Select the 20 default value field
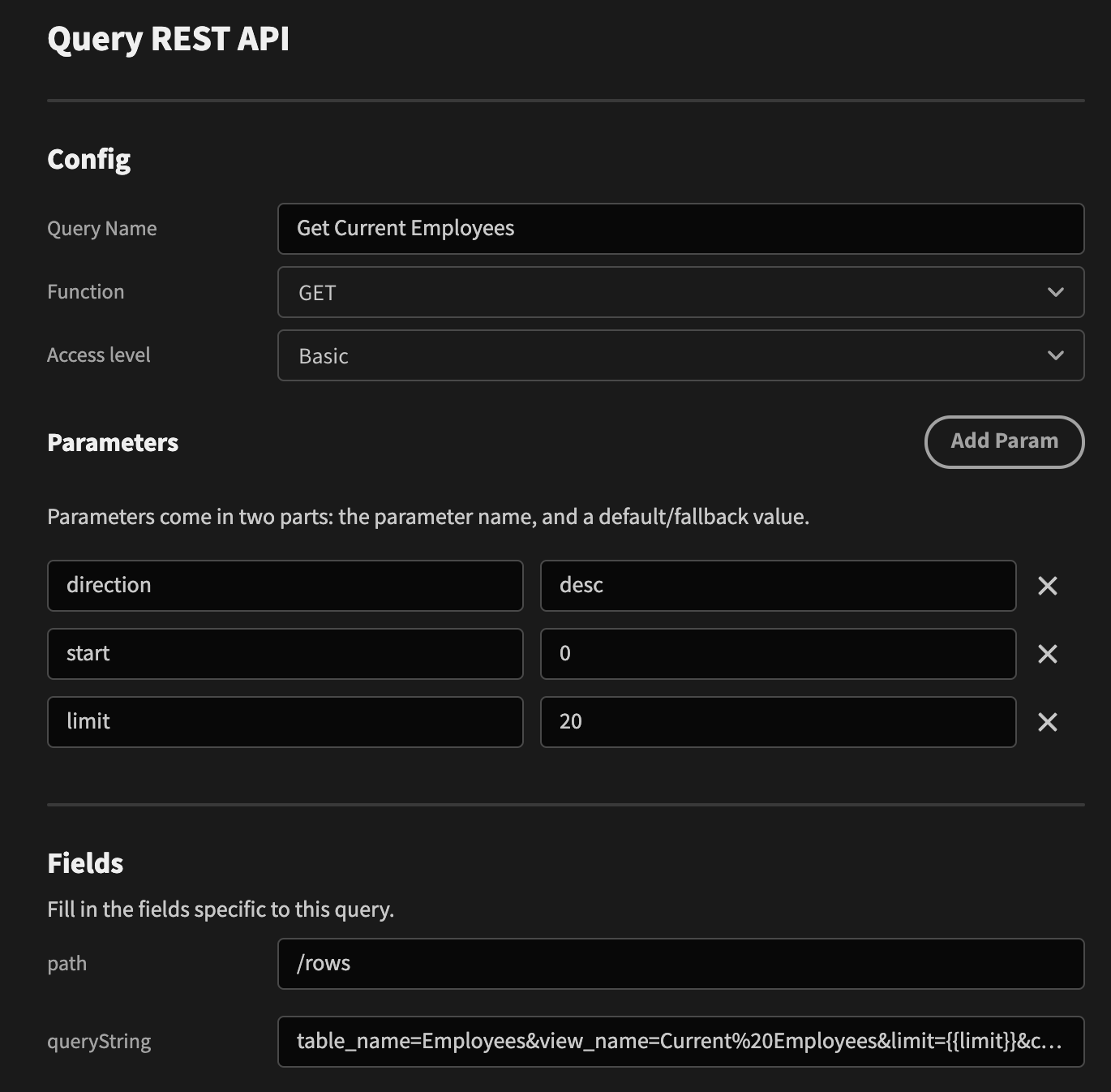The image size is (1111, 1092). click(777, 722)
